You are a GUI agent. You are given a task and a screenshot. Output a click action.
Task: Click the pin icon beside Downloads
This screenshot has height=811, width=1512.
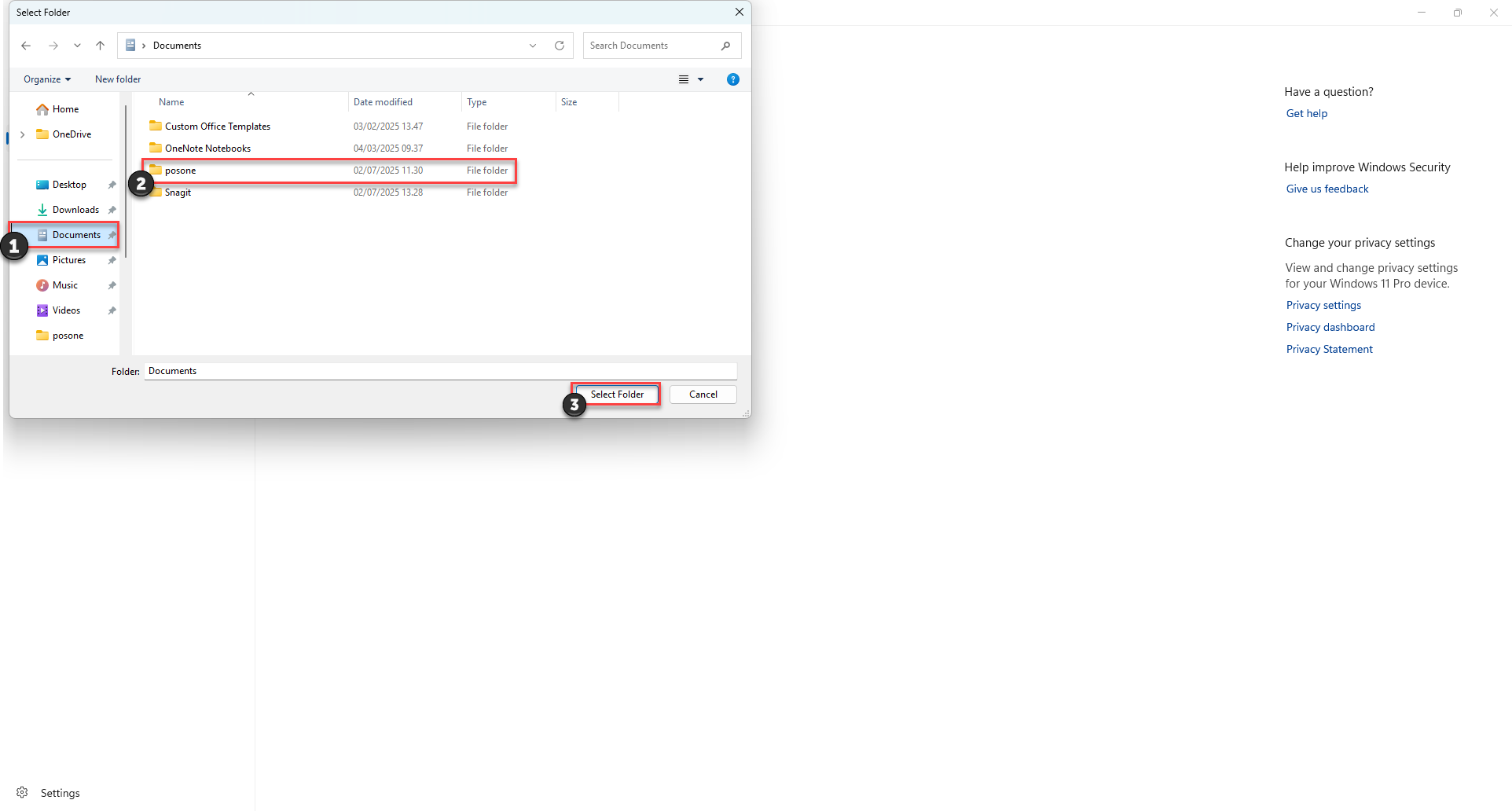112,210
